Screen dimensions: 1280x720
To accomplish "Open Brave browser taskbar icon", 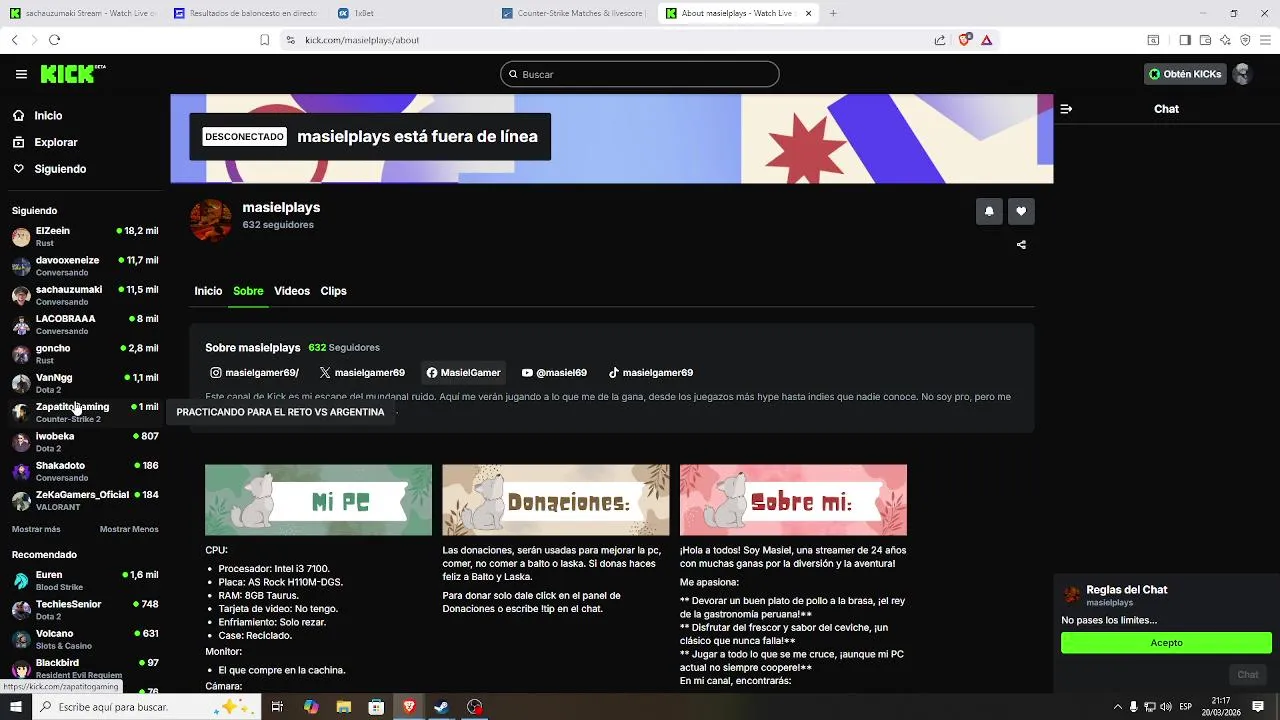I will coord(409,707).
